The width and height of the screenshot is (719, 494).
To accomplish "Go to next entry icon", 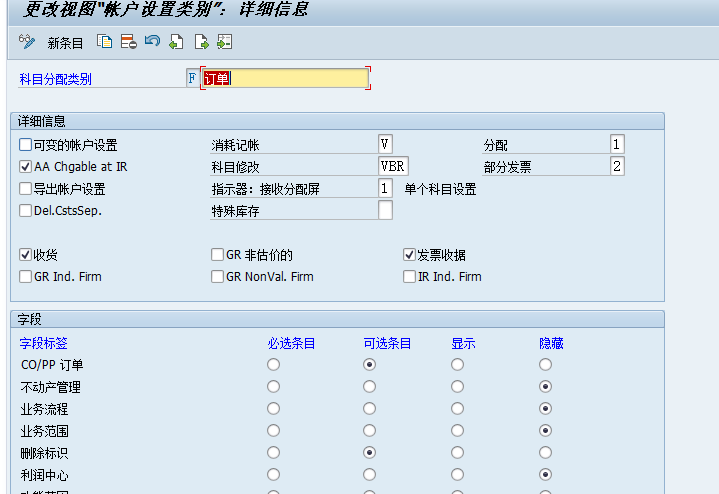I will tap(201, 42).
